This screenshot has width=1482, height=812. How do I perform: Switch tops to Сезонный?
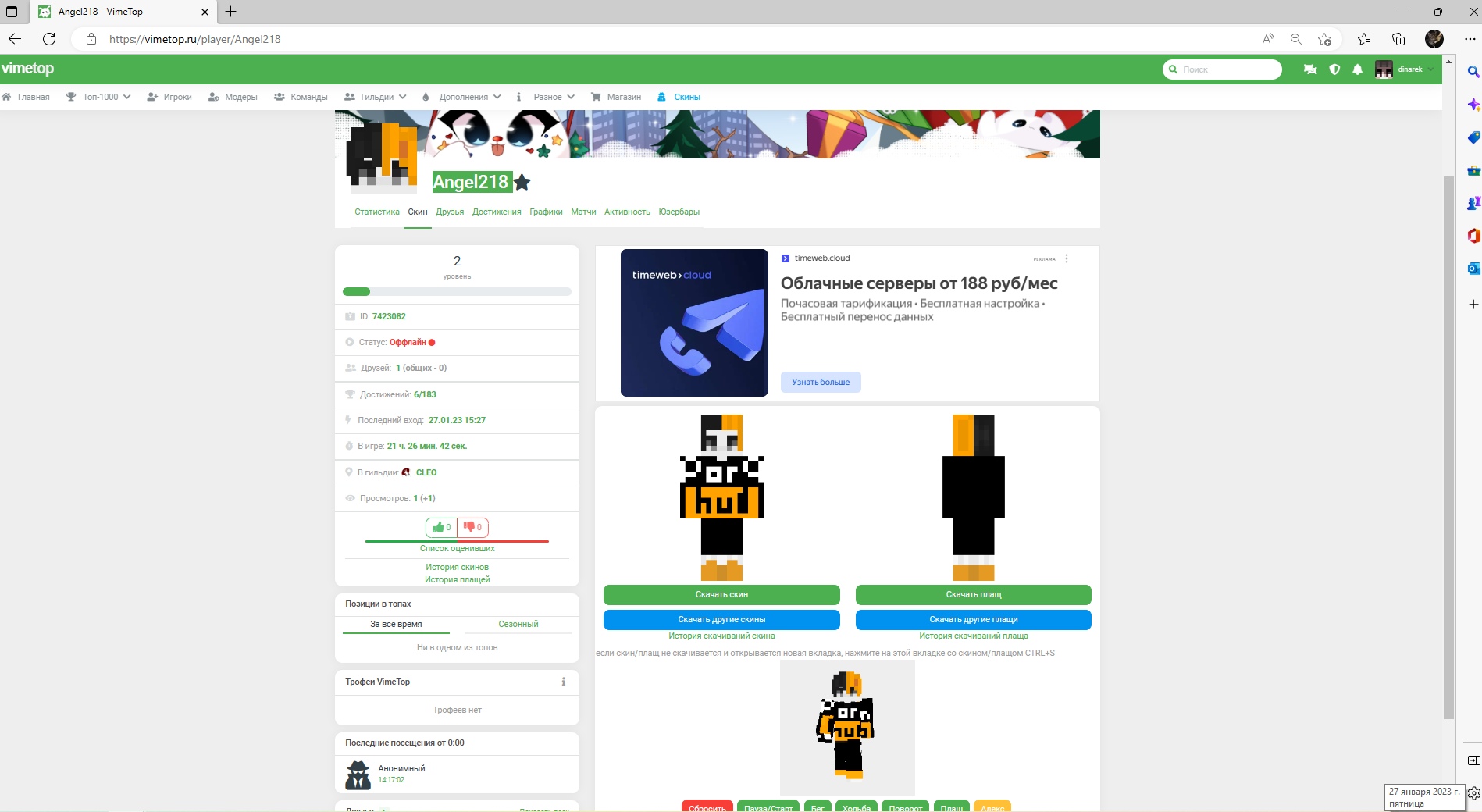click(518, 624)
